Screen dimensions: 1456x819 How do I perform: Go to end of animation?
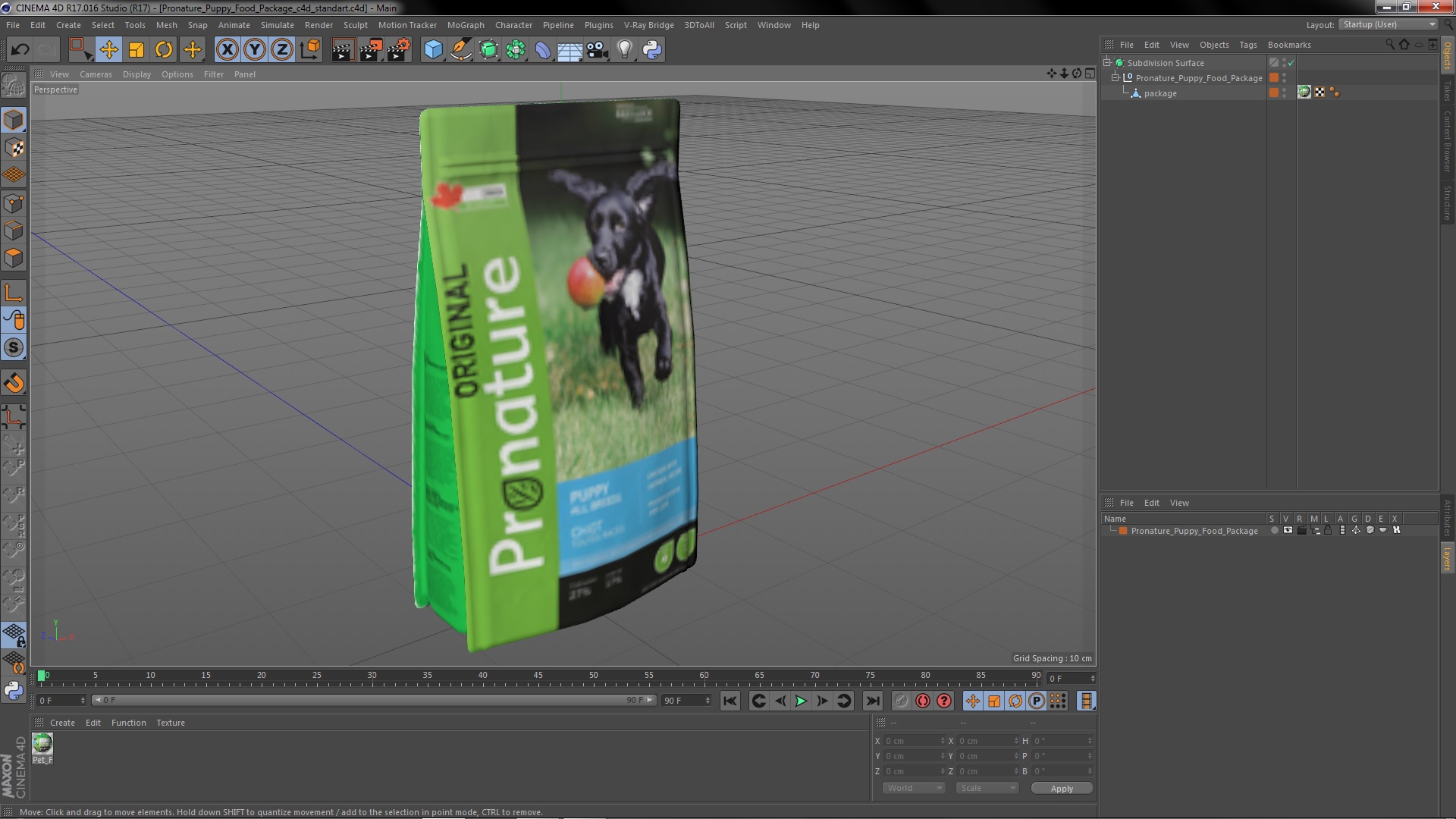(873, 701)
